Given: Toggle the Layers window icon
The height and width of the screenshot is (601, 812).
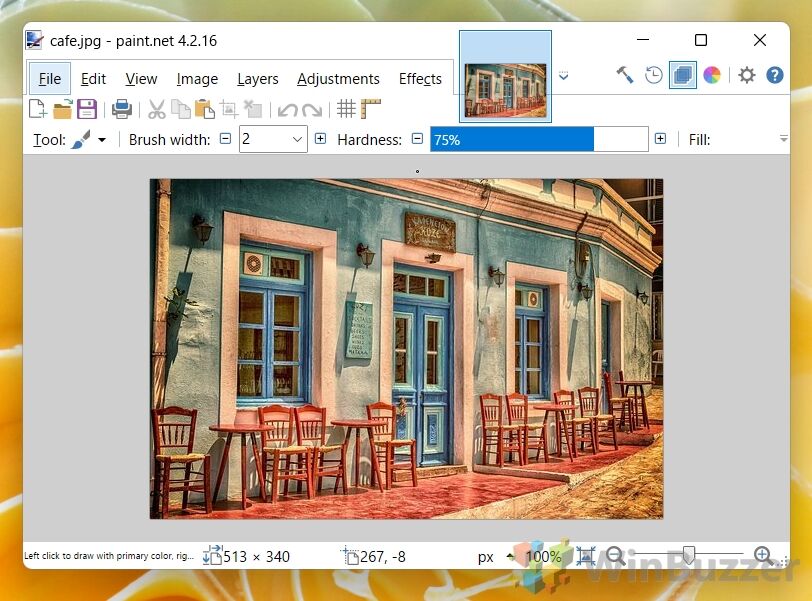Looking at the screenshot, I should 683,75.
